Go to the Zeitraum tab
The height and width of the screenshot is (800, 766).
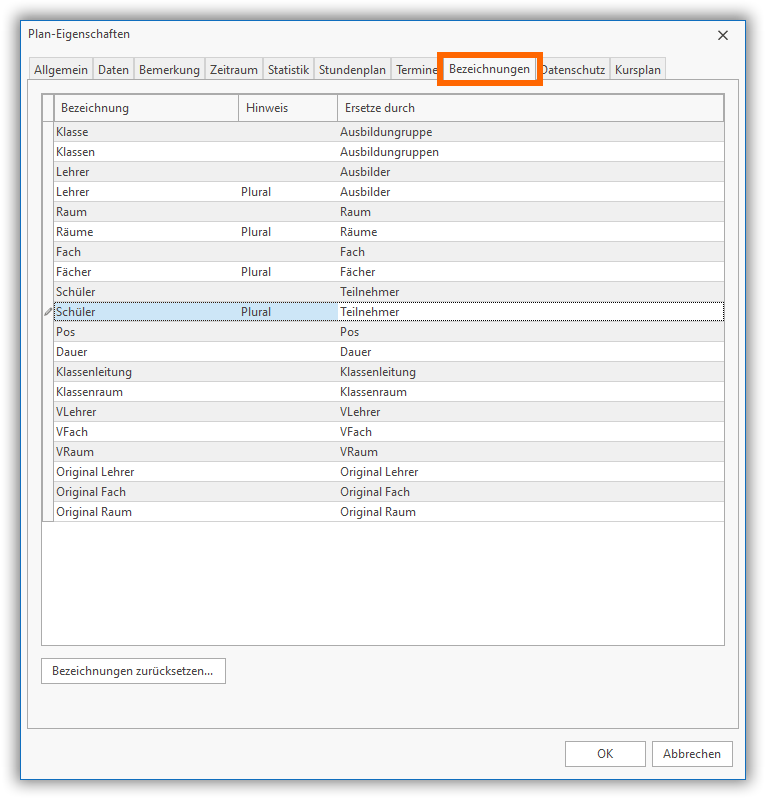point(233,70)
